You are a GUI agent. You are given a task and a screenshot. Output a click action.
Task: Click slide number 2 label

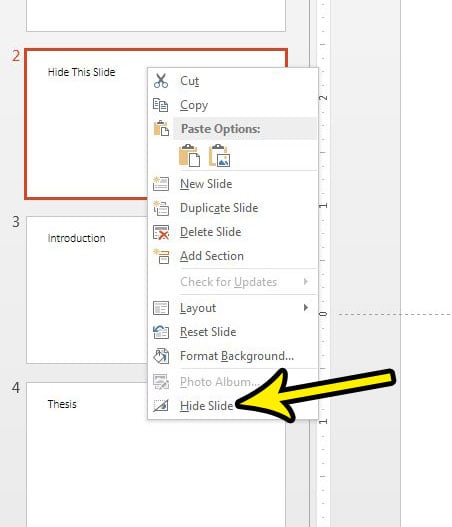(x=16, y=56)
